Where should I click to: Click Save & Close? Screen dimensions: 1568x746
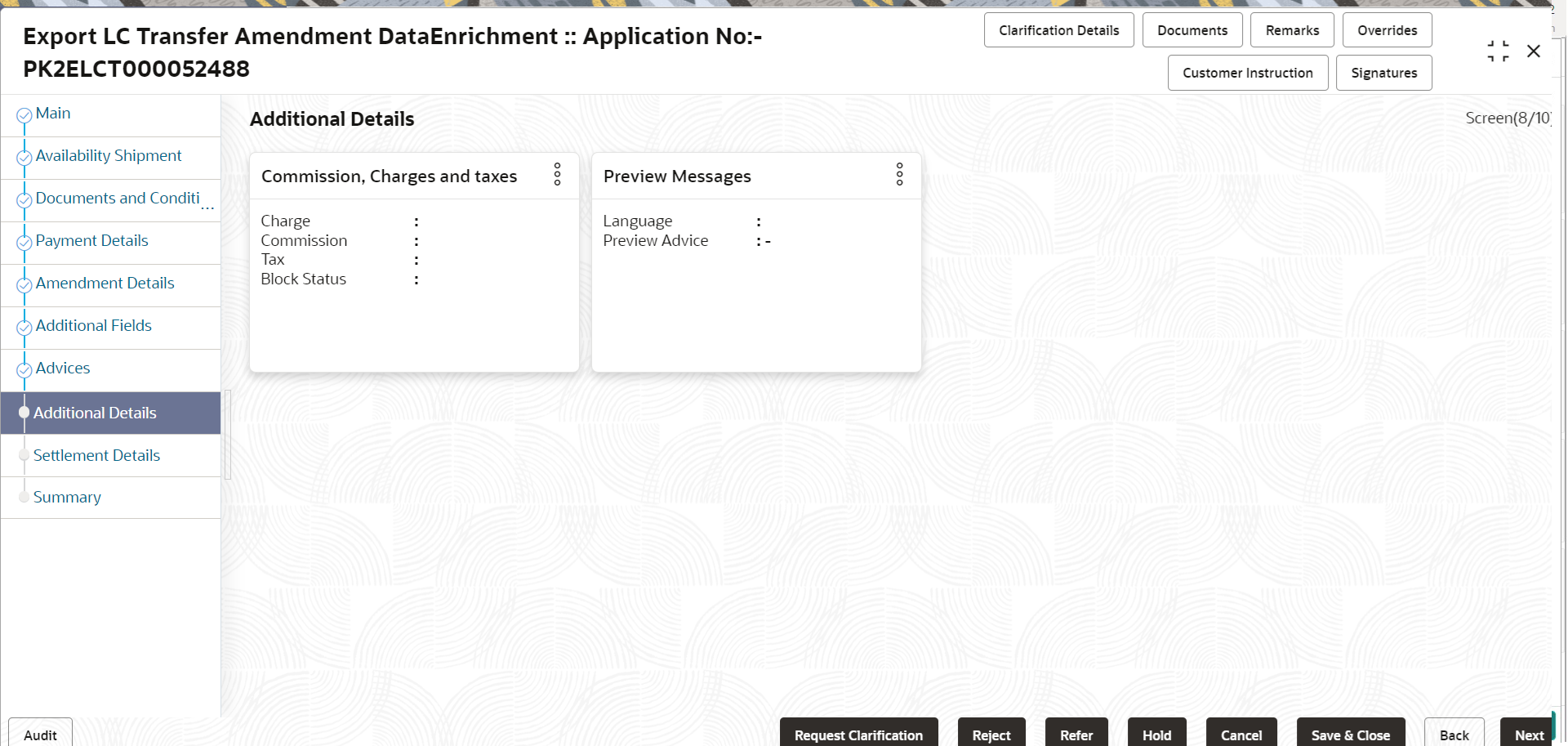[1350, 735]
